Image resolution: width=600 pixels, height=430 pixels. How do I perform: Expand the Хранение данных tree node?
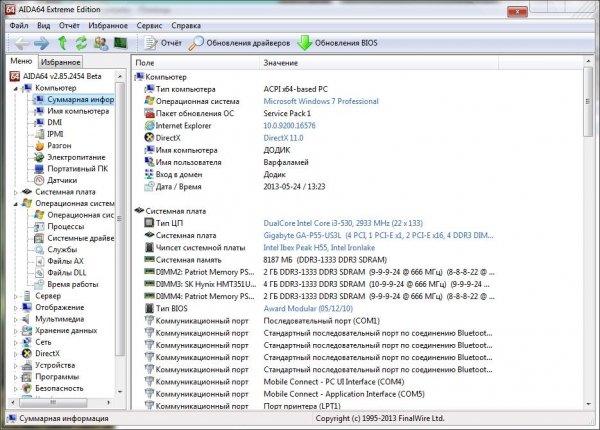point(16,331)
